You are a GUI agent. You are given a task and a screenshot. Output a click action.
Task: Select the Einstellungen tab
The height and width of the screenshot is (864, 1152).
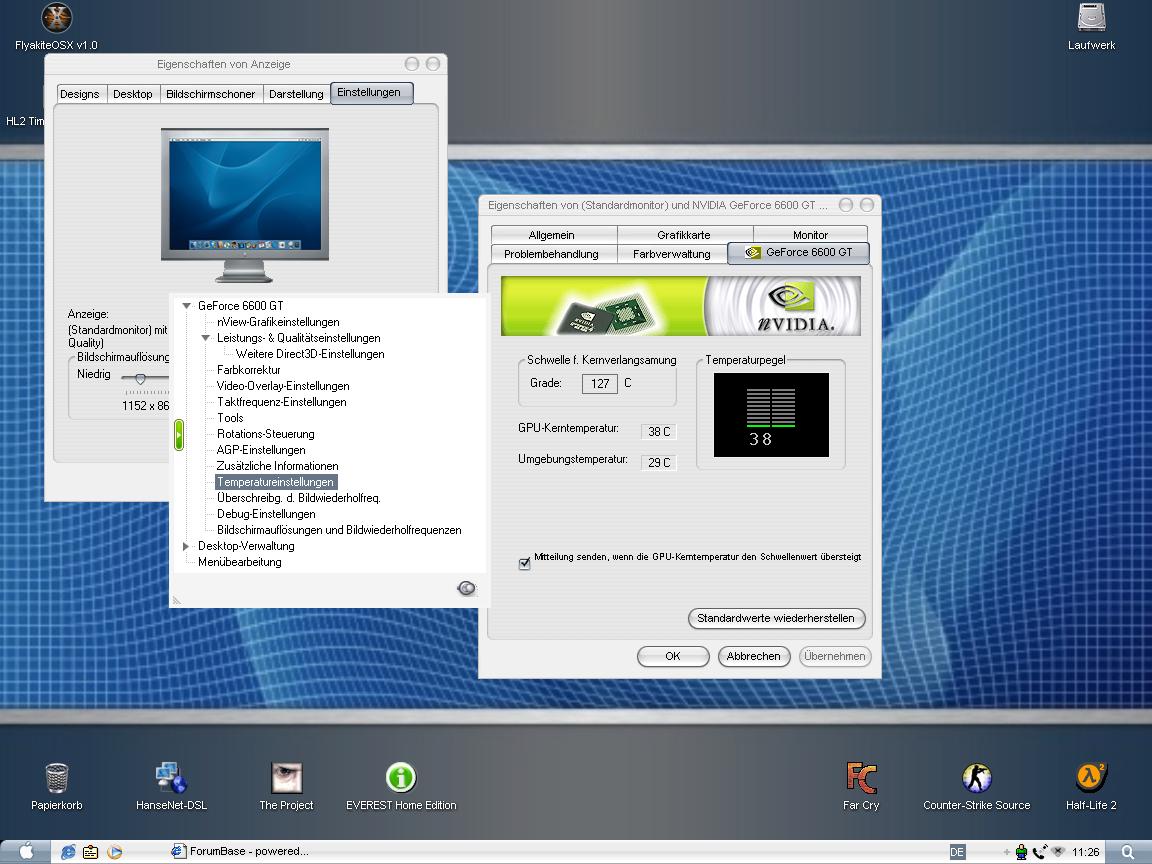[371, 93]
